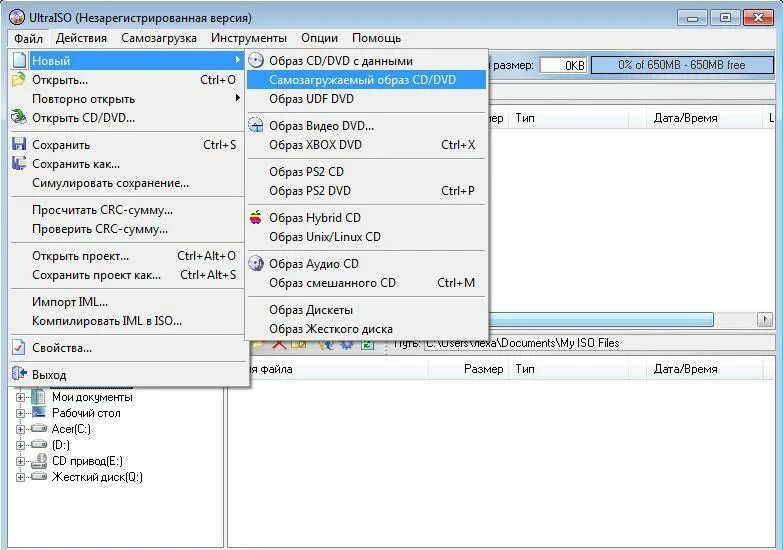Click the Мои документы folder icon
The image size is (783, 550).
coord(38,397)
